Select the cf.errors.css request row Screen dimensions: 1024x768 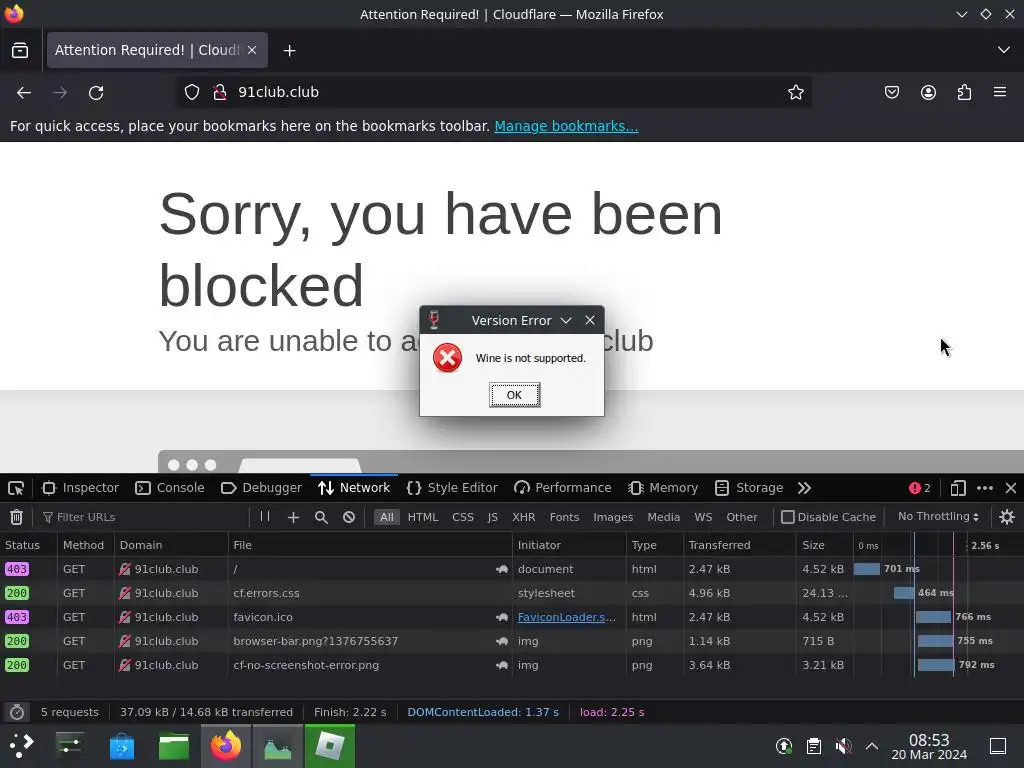coord(512,593)
